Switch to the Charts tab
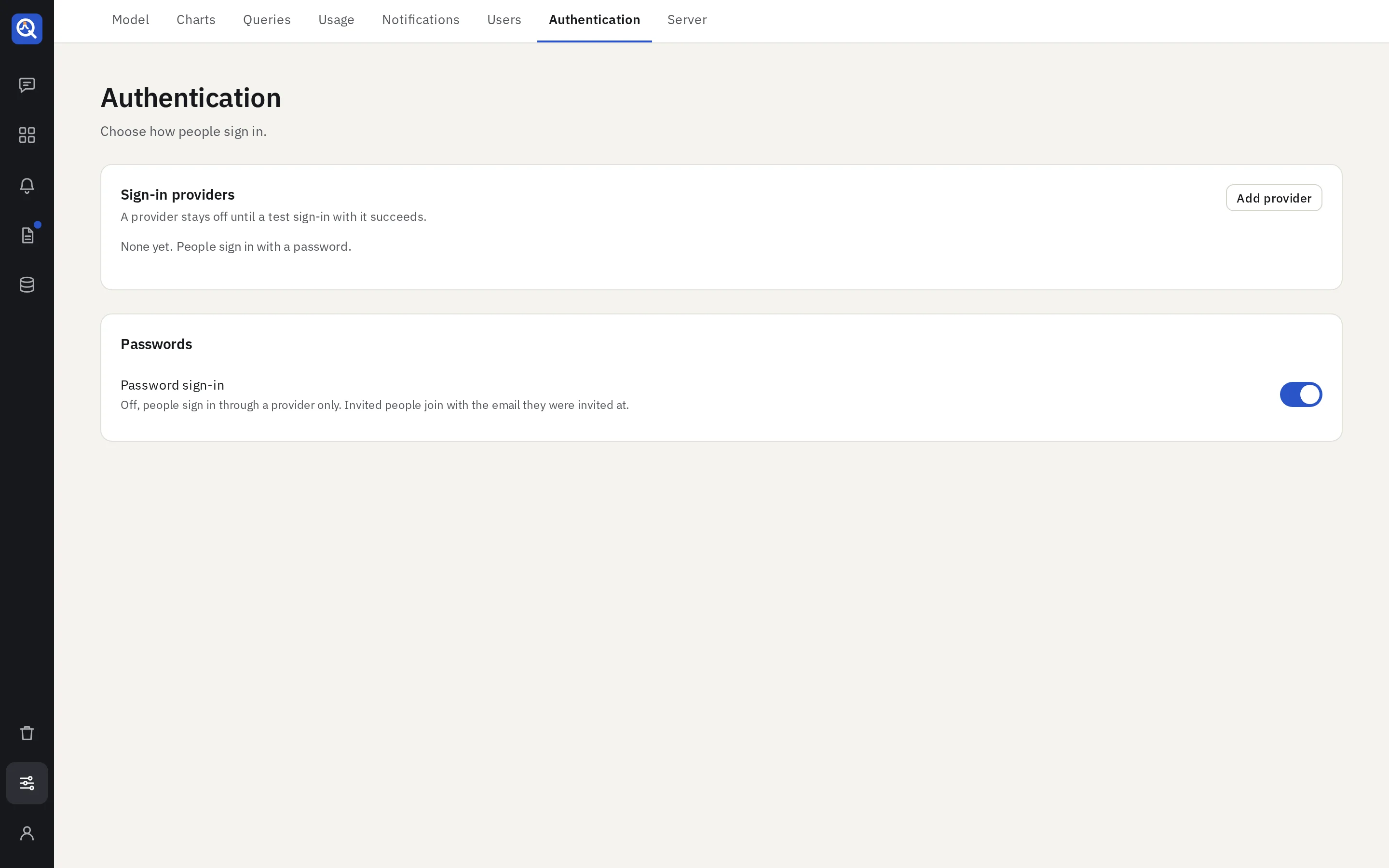Viewport: 1389px width, 868px height. point(196,20)
